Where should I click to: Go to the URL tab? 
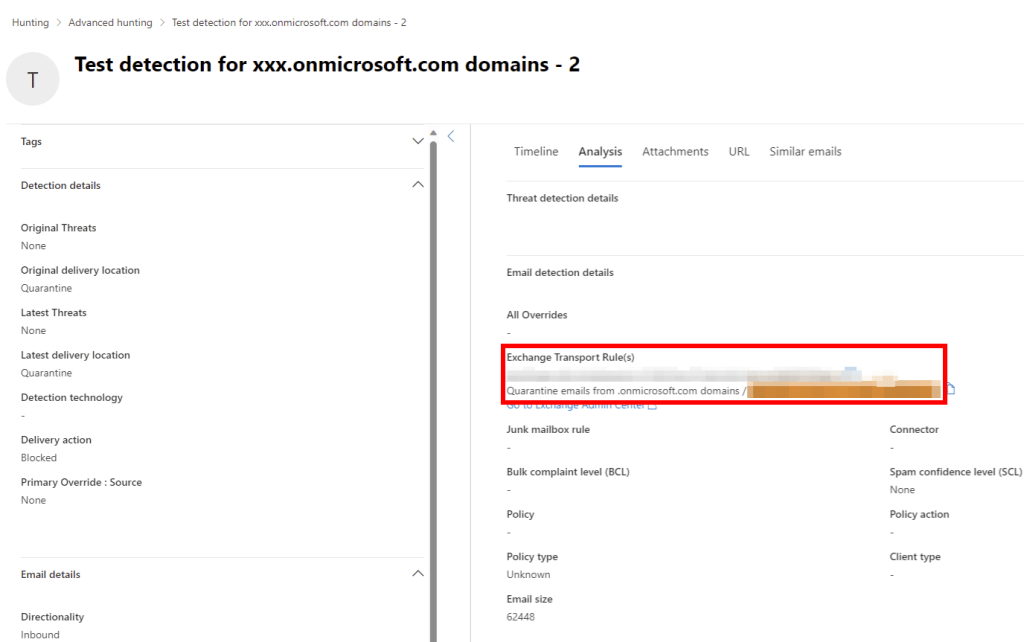[x=739, y=152]
